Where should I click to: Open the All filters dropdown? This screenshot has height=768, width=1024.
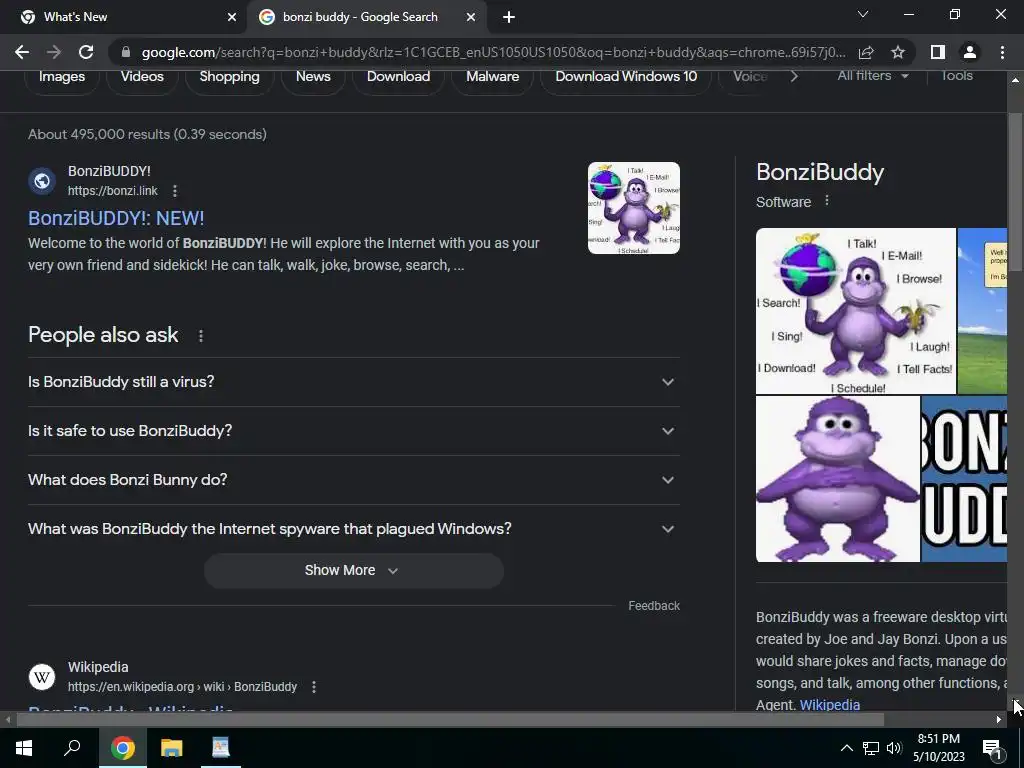(872, 76)
